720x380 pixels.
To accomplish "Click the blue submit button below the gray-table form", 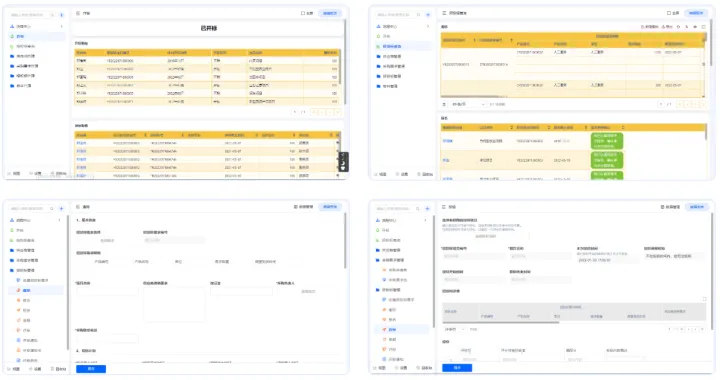I will pos(457,368).
